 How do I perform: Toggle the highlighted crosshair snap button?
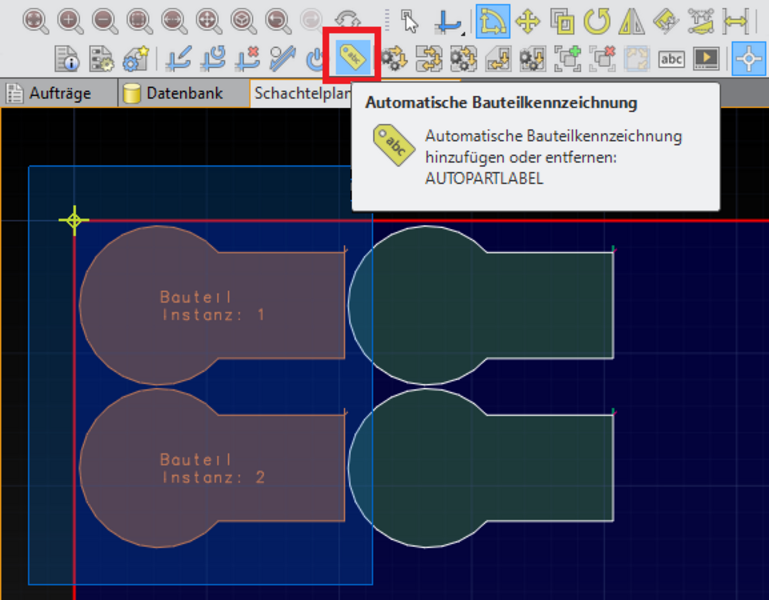tap(749, 59)
